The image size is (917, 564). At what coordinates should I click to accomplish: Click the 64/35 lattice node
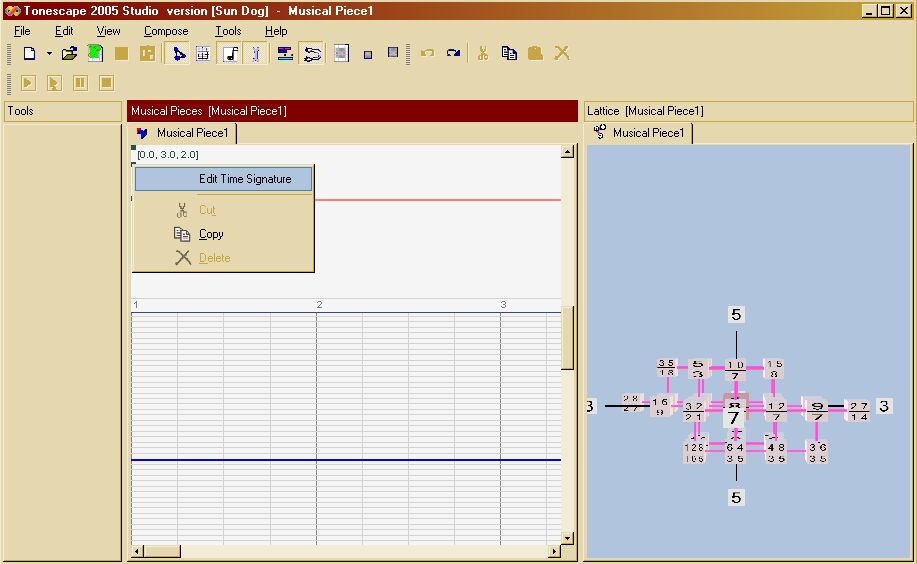click(x=735, y=452)
